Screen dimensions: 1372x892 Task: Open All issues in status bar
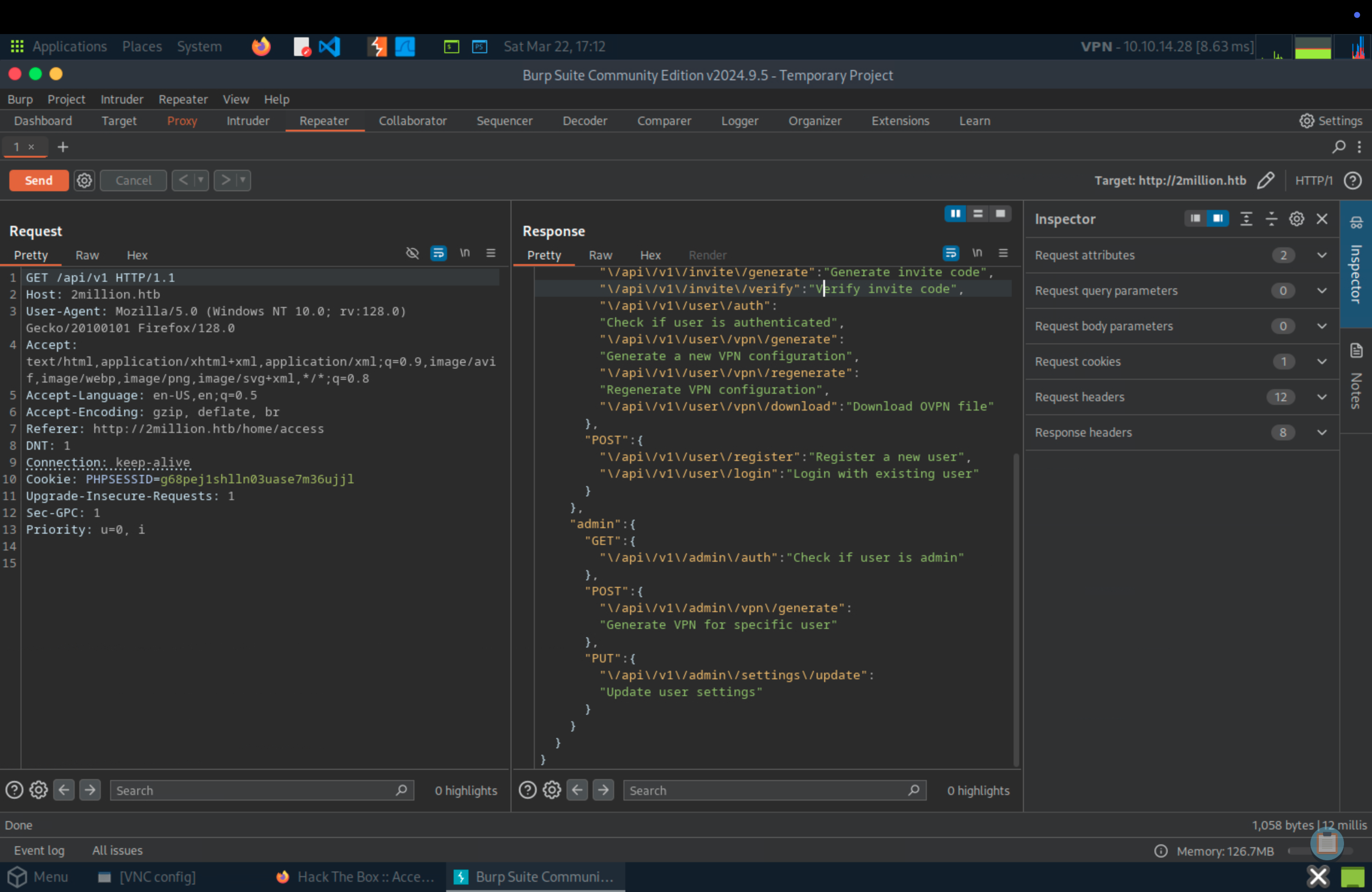tap(117, 850)
